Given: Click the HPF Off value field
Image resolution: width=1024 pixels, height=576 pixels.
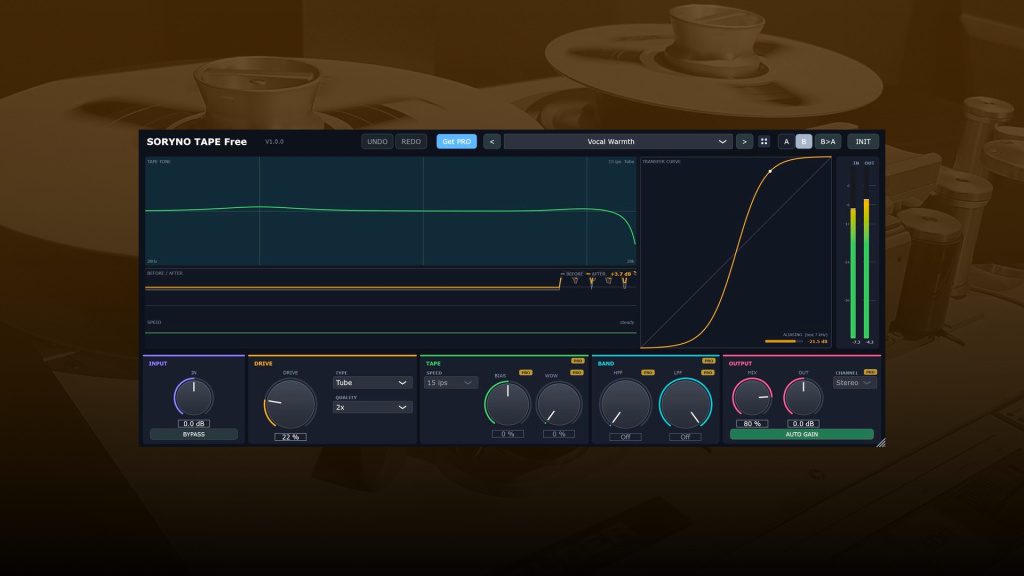Looking at the screenshot, I should pos(625,437).
